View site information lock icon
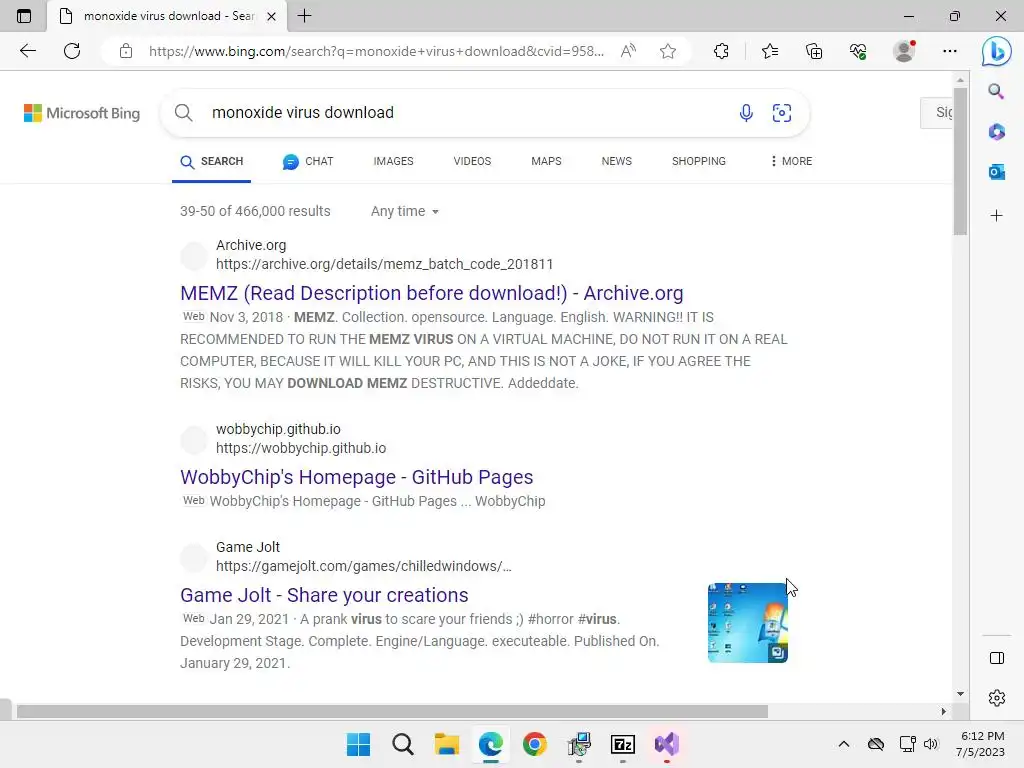 pos(126,51)
